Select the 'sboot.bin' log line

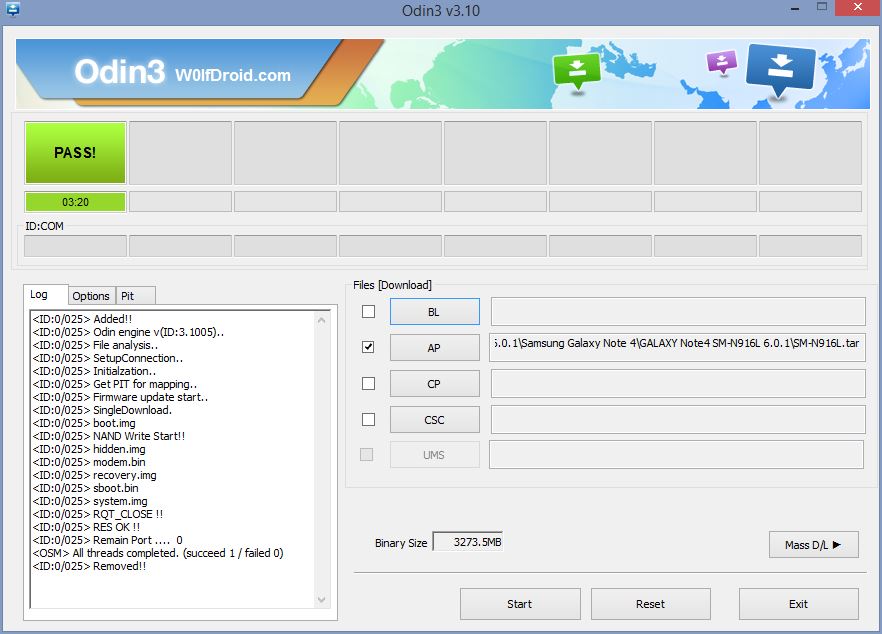point(86,487)
